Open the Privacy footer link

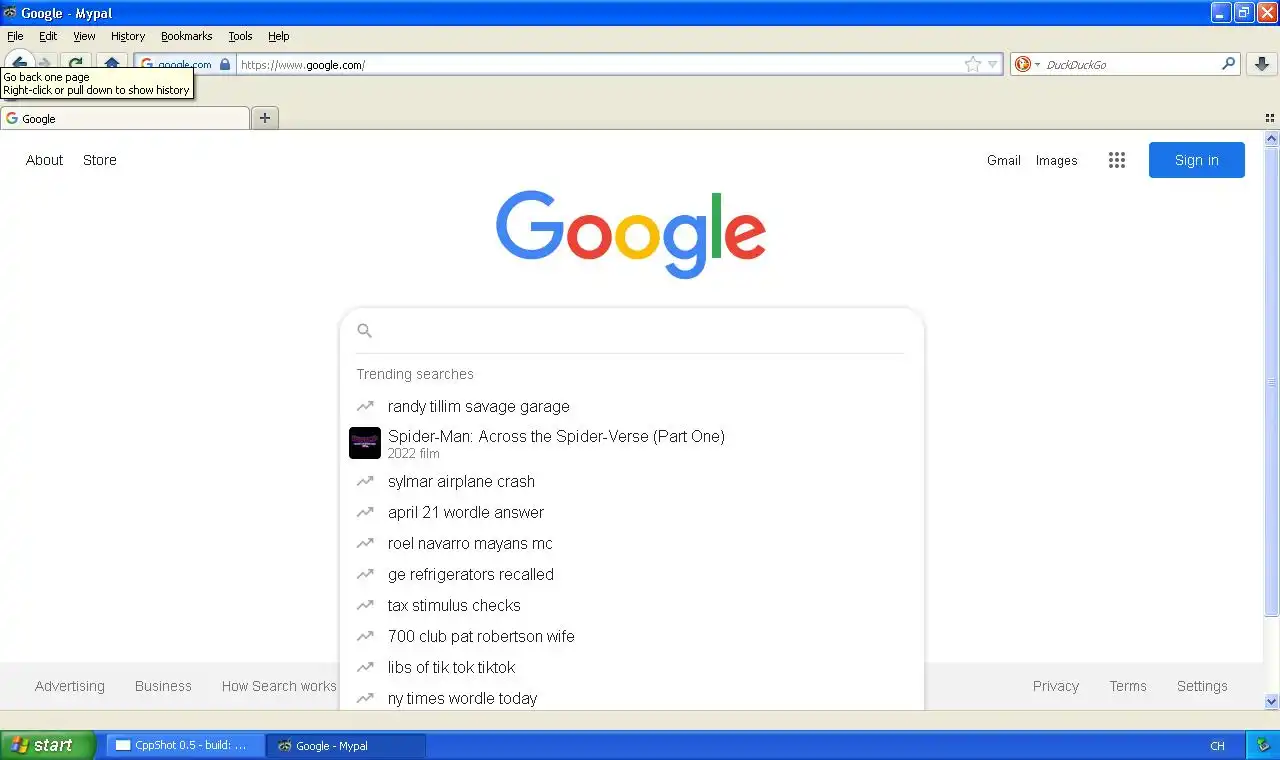(1055, 686)
